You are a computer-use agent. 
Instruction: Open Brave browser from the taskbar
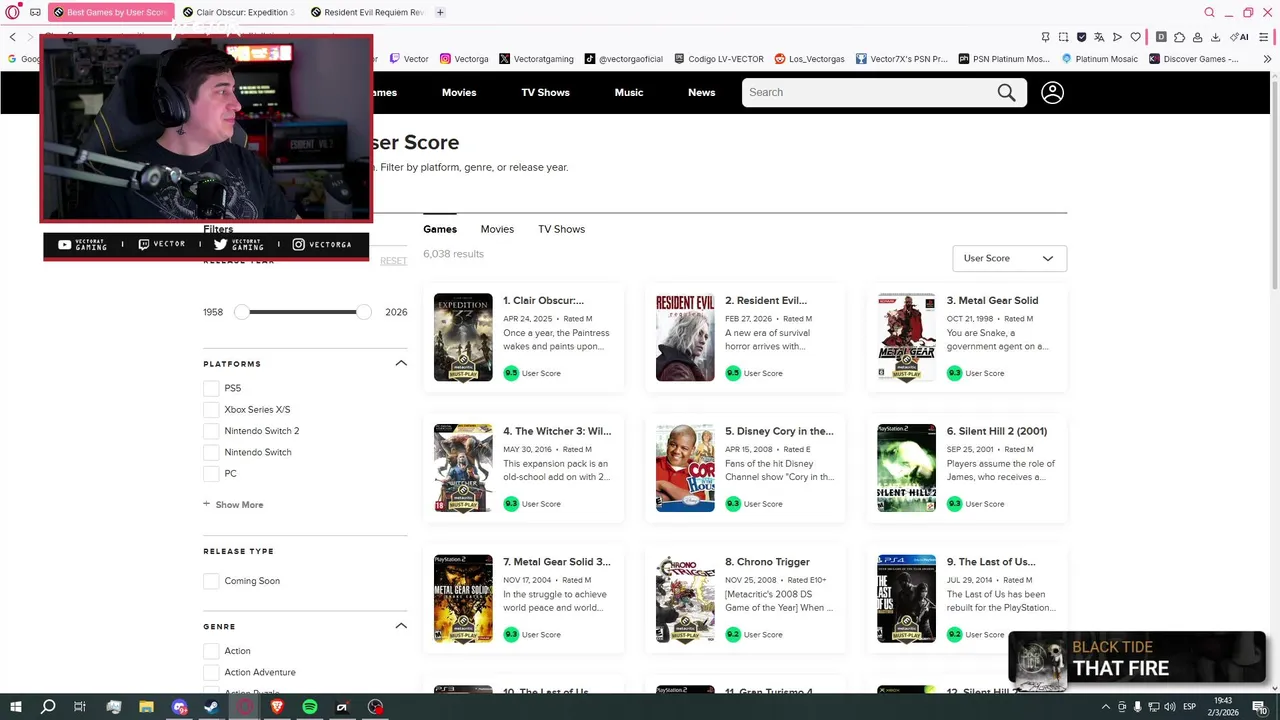point(277,707)
